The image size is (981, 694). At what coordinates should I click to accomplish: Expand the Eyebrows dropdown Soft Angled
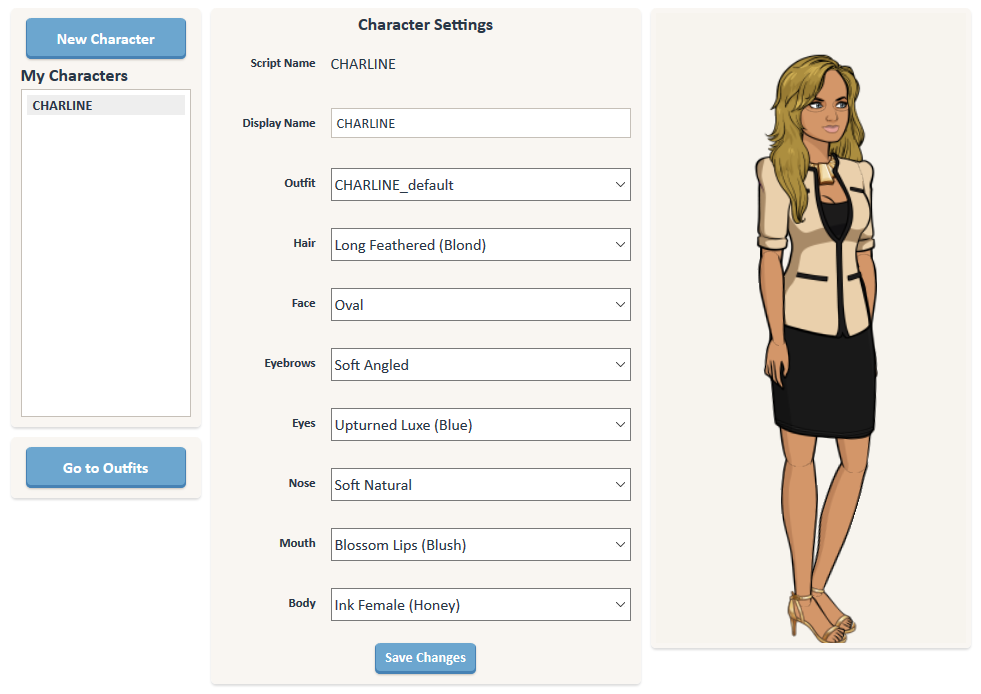480,365
